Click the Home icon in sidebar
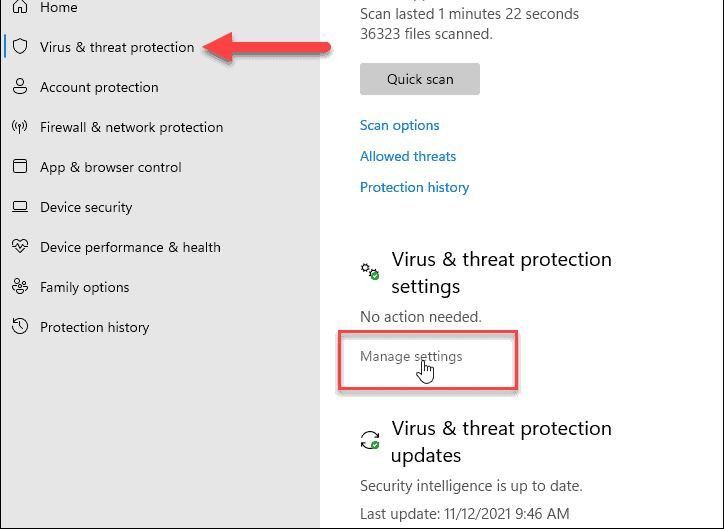 [x=20, y=7]
